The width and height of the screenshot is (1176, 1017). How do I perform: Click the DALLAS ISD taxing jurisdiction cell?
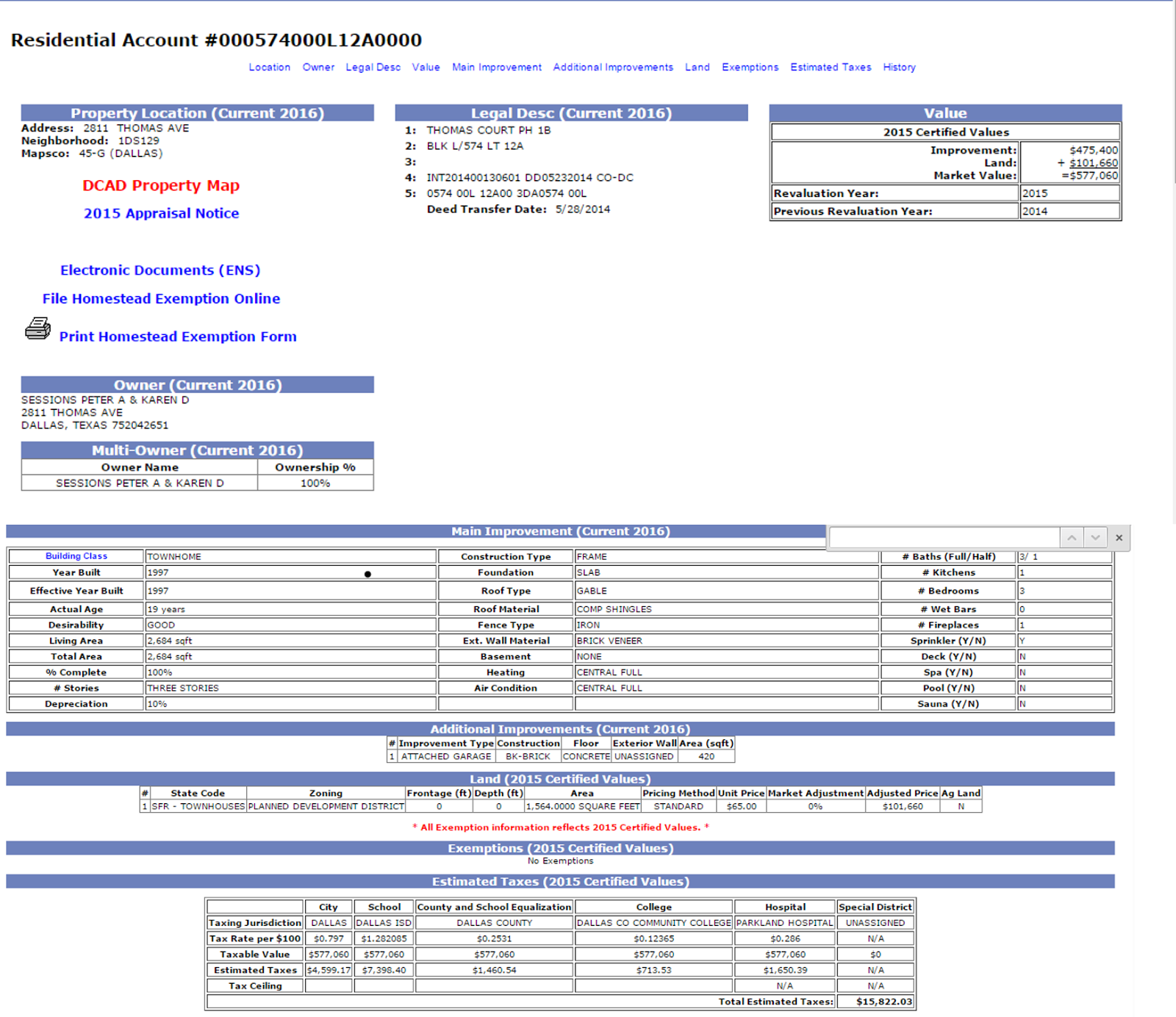pyautogui.click(x=384, y=923)
